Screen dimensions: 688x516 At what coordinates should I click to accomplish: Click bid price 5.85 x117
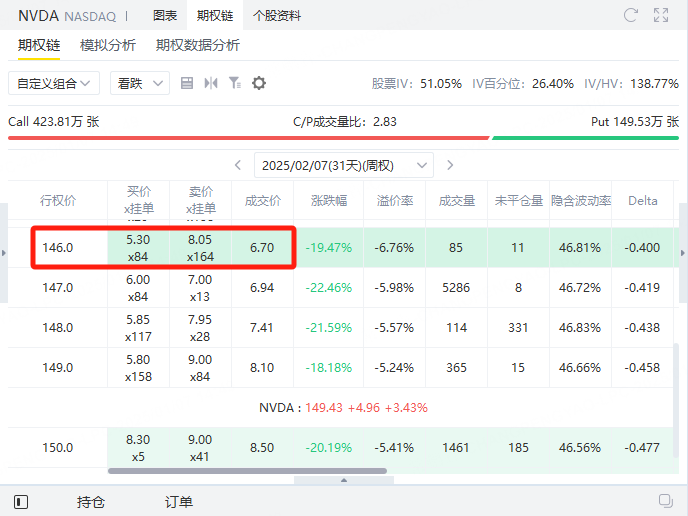(x=138, y=328)
